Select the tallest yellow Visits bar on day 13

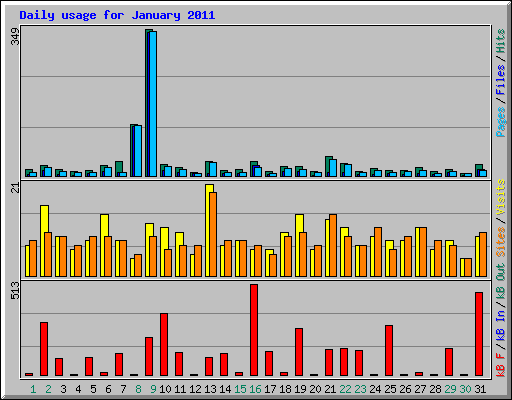209,230
